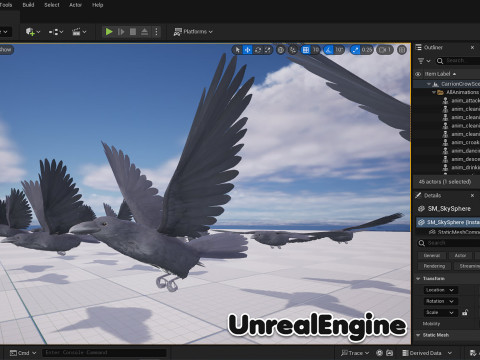480x360 pixels.
Task: Toggle visibility column eye icon in Outliner header
Action: (x=418, y=74)
